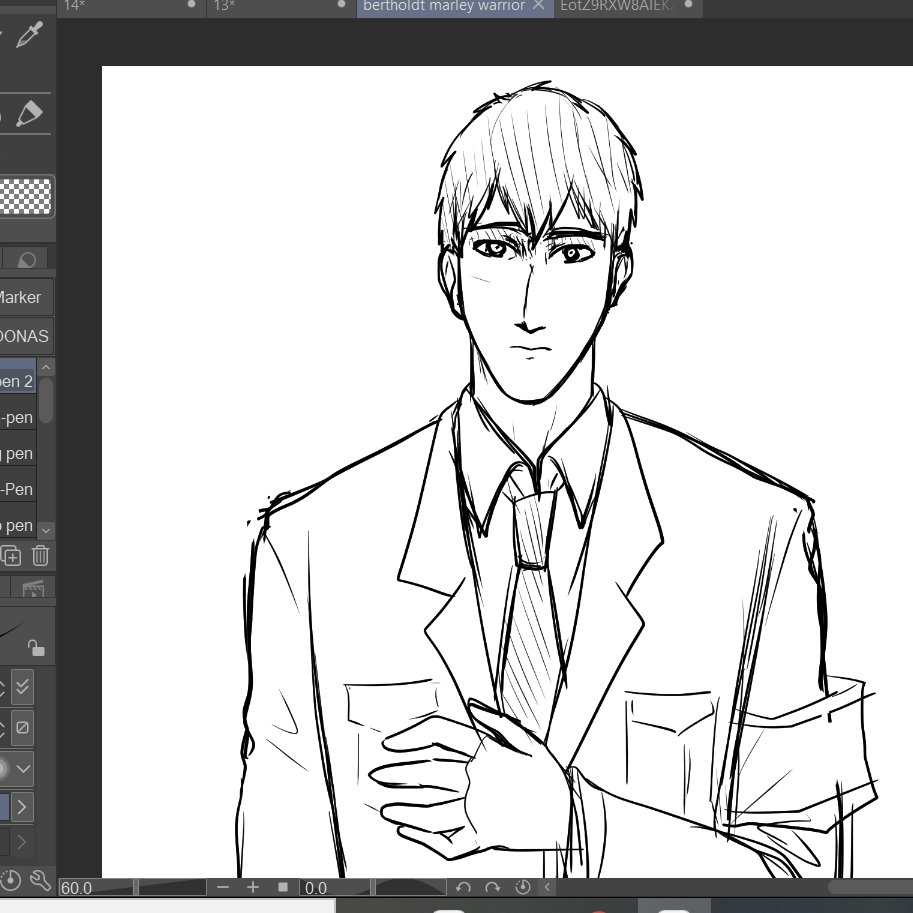
Task: Open the brush tip dropdown arrow
Action: (x=23, y=769)
